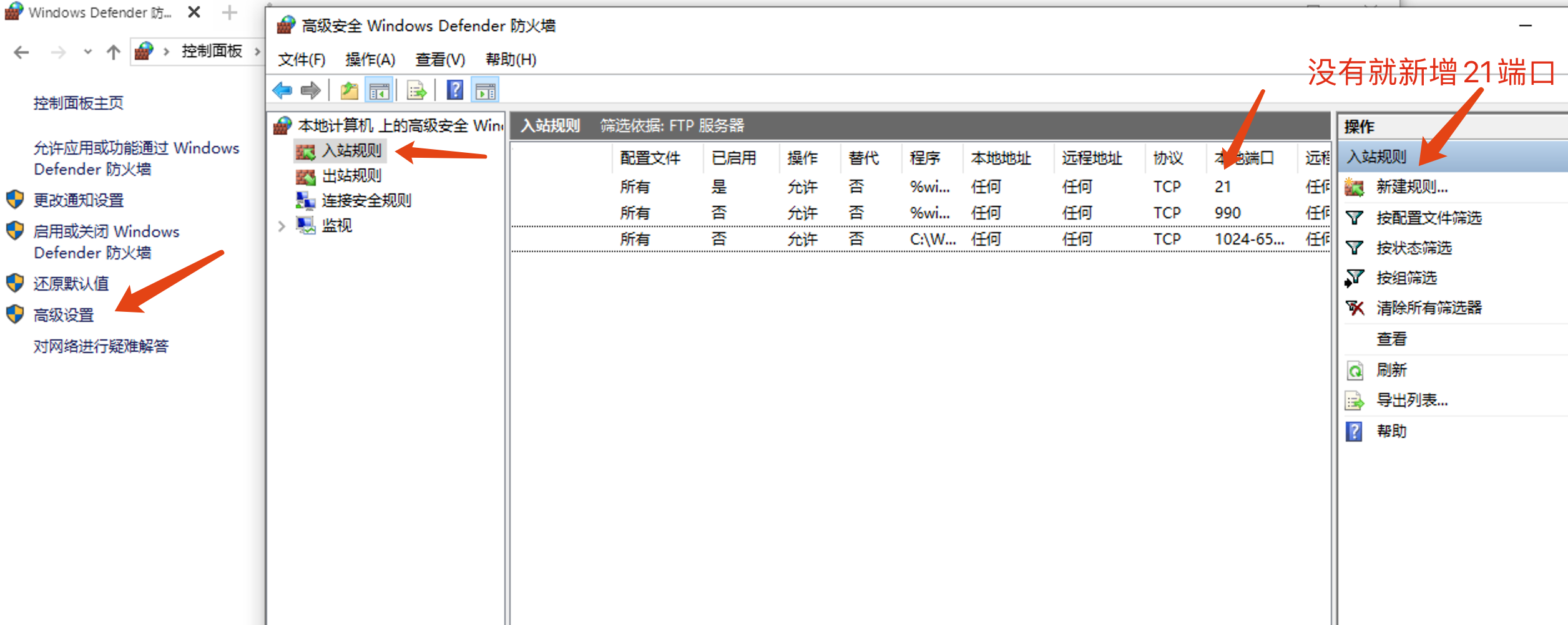Click 导出列表... in the actions pane
Image resolution: width=1568 pixels, height=625 pixels.
1412,400
